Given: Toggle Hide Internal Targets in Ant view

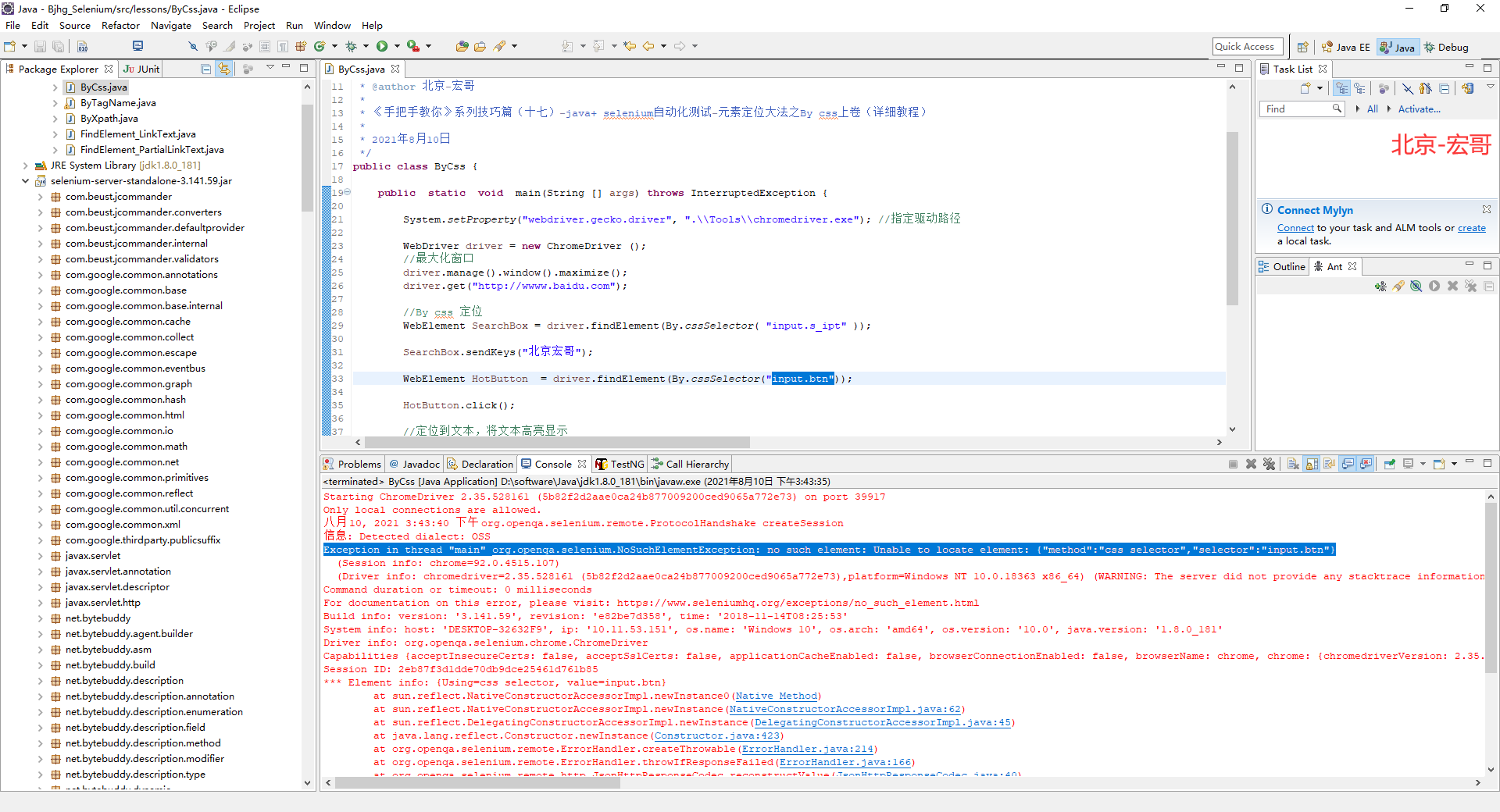Looking at the screenshot, I should pyautogui.click(x=1416, y=287).
